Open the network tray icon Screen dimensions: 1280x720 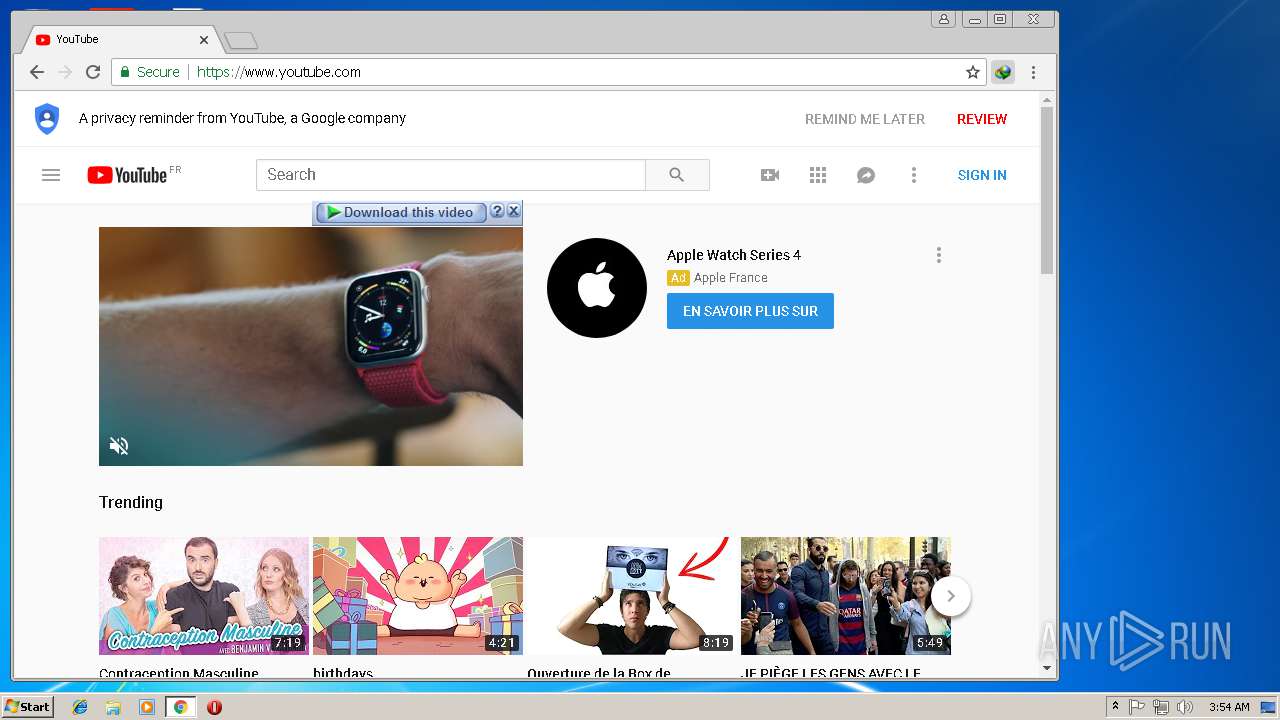(x=1161, y=707)
